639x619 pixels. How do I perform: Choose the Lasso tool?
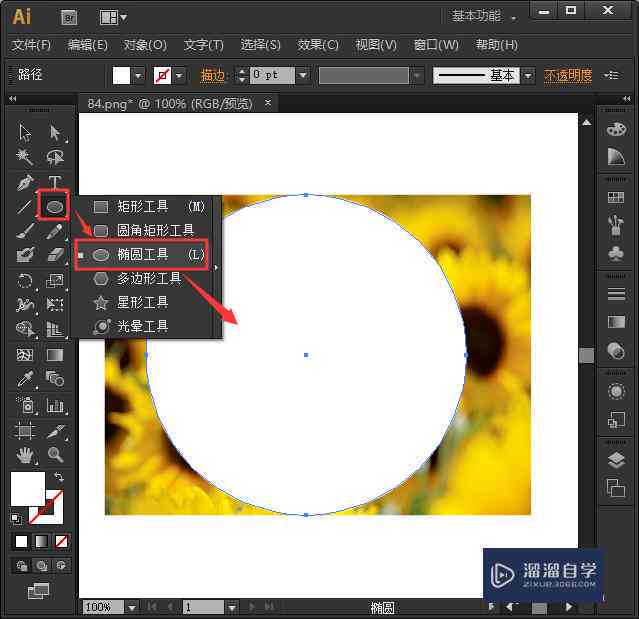(55, 157)
